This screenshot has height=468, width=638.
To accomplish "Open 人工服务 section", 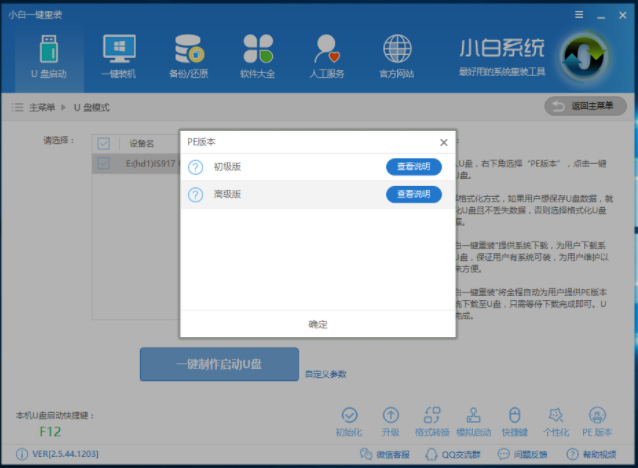I will pos(327,57).
